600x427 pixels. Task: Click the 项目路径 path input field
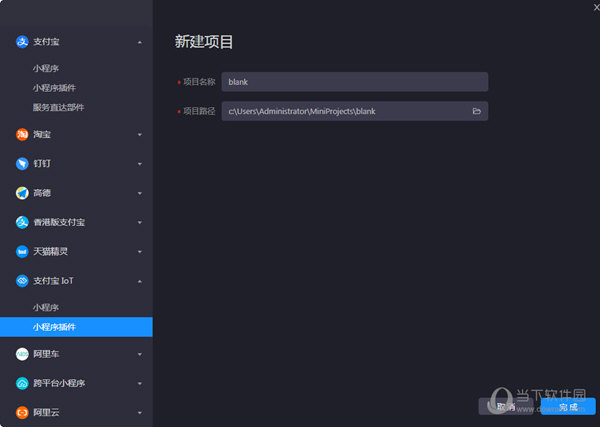(x=355, y=111)
